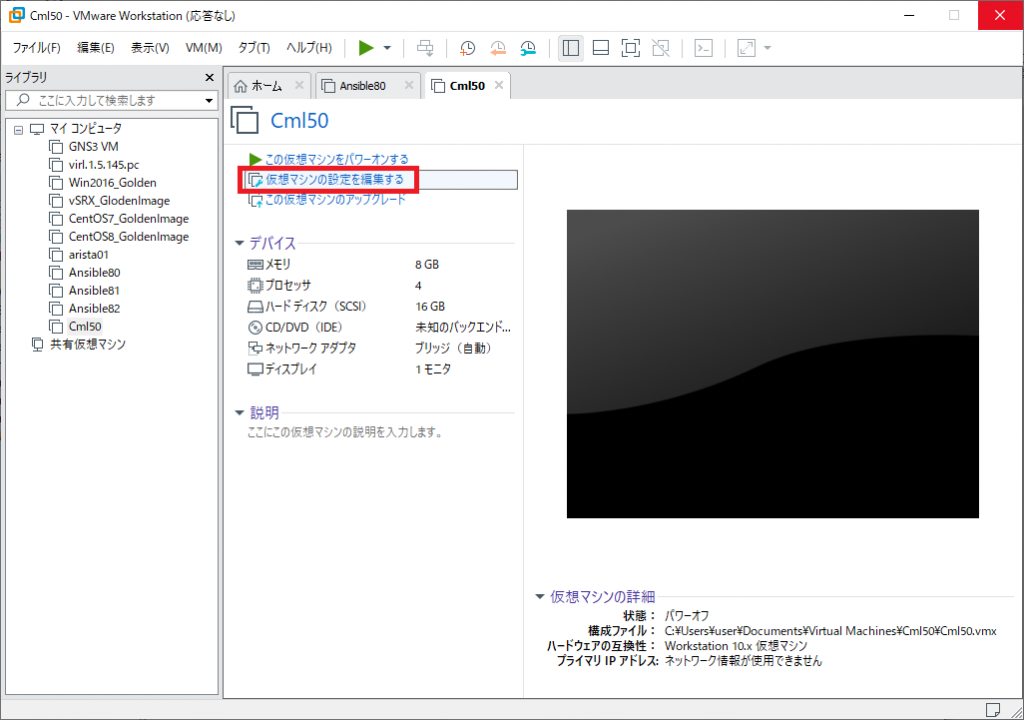This screenshot has height=720, width=1024.
Task: Toggle the console view button
Action: coord(703,48)
